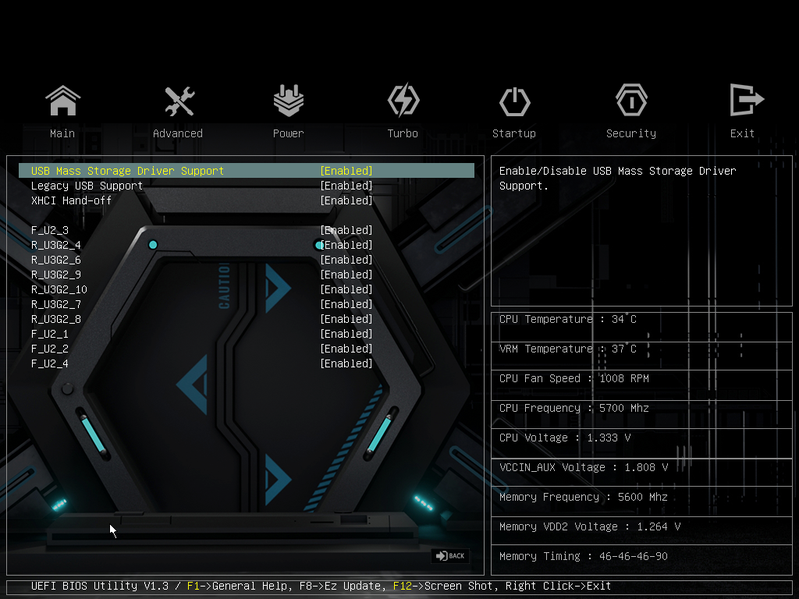Click the Advanced wrench and screwdriver icon
The image size is (799, 599).
(179, 101)
